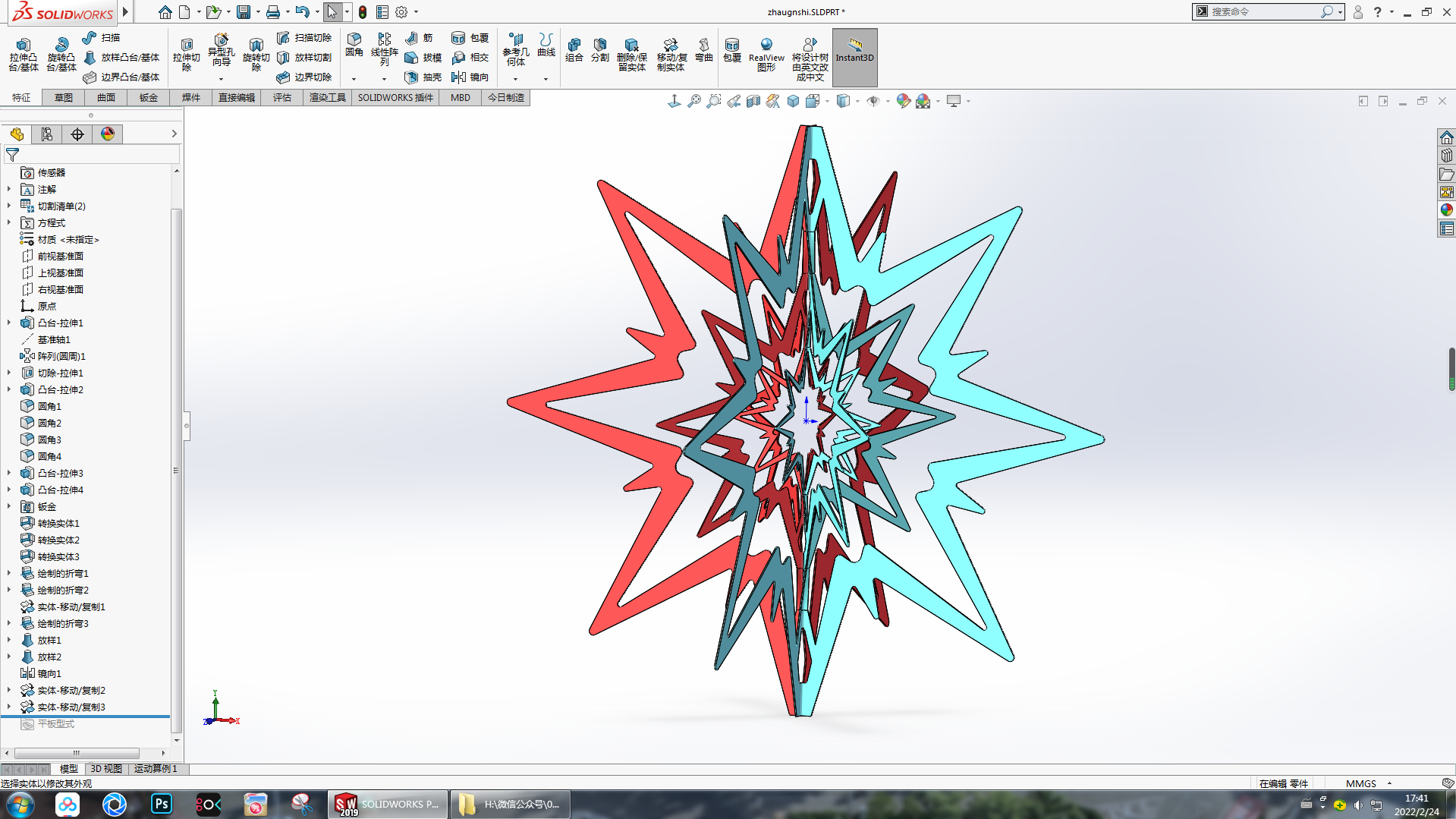
Task: Select the Extruded Cut tool (拉伸切除)
Action: click(x=187, y=55)
